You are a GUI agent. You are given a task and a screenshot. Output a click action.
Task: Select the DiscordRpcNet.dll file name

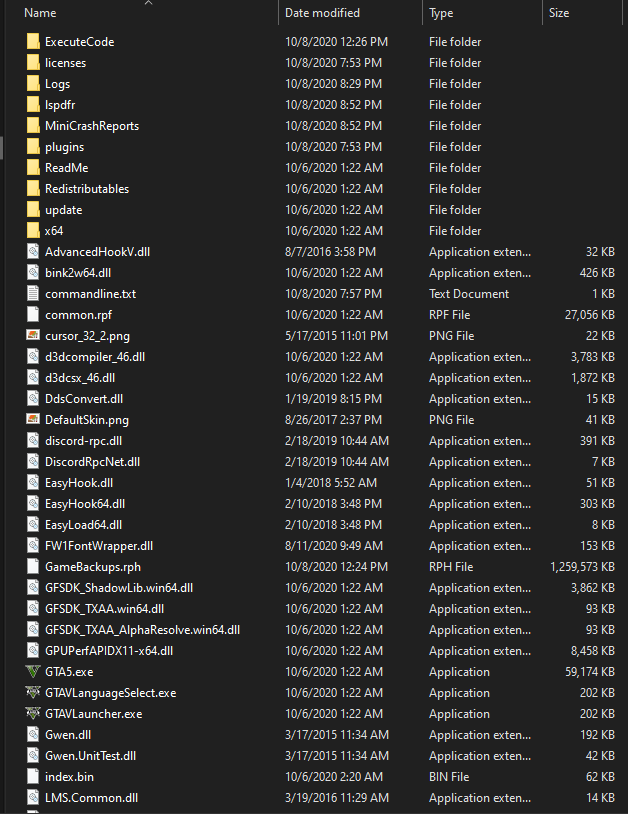pyautogui.click(x=92, y=462)
